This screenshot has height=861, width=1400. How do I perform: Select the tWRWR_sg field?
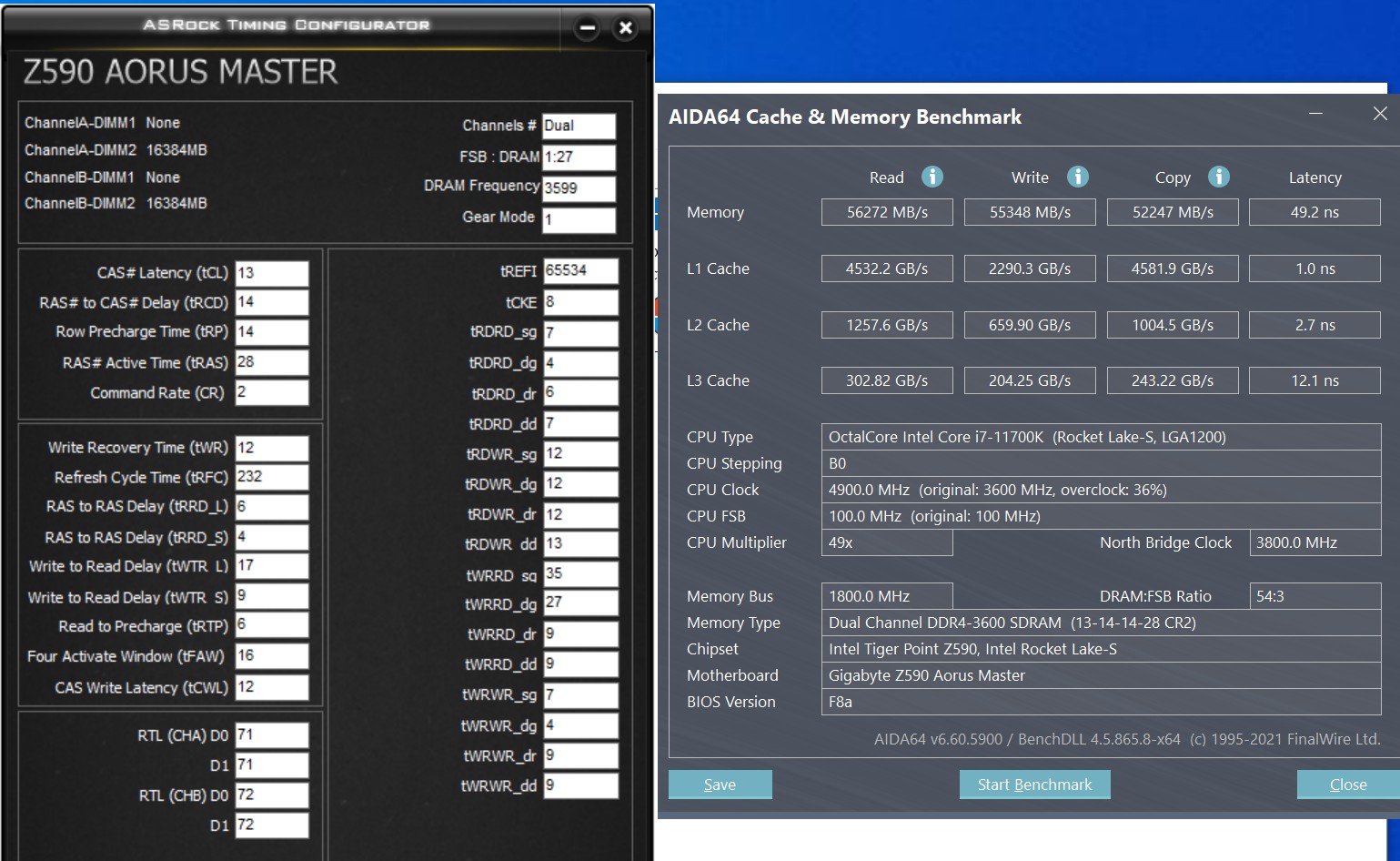pyautogui.click(x=581, y=695)
